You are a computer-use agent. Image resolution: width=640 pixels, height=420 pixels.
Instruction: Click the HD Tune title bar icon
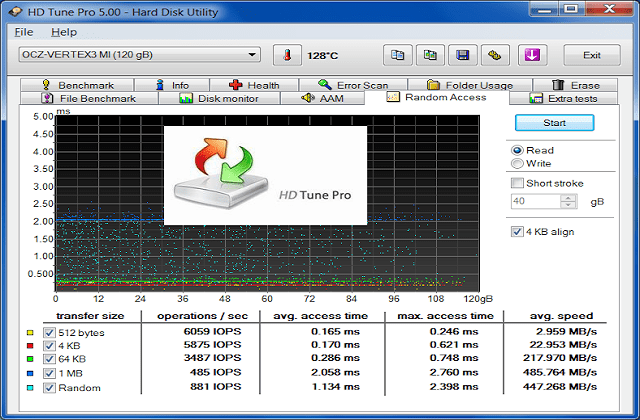point(16,12)
